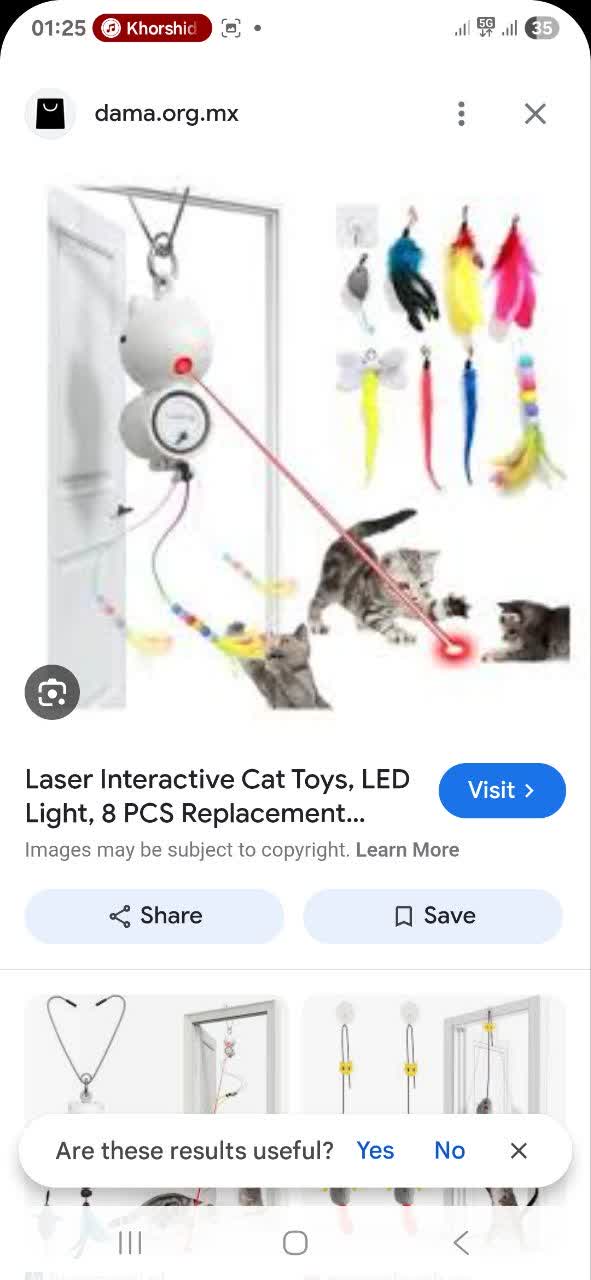The image size is (591, 1280).
Task: Open the dama.org.mx source link
Action: click(x=166, y=114)
